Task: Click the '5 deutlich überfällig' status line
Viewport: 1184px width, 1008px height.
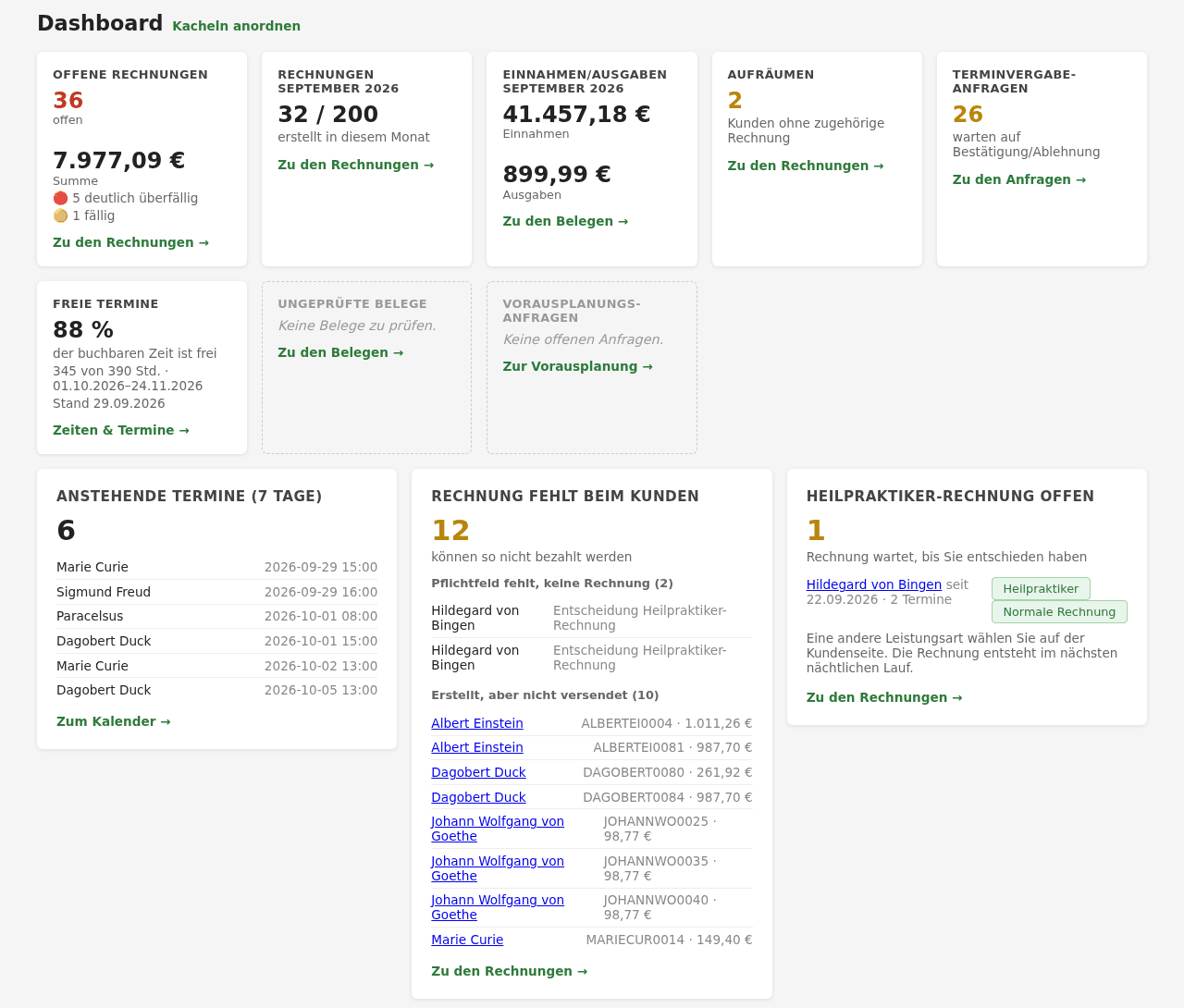Action: pyautogui.click(x=126, y=198)
